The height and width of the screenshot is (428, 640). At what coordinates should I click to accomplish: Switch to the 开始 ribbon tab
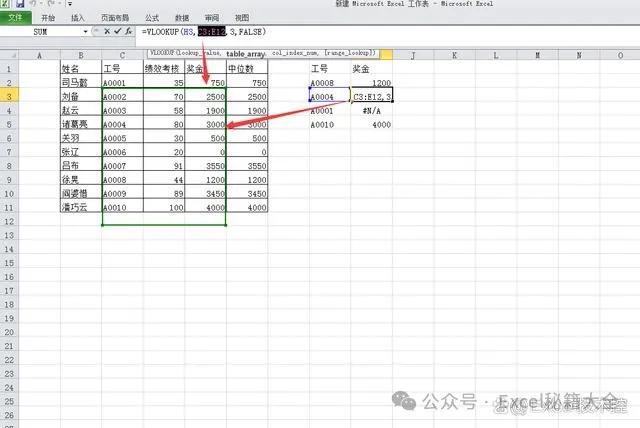click(48, 18)
